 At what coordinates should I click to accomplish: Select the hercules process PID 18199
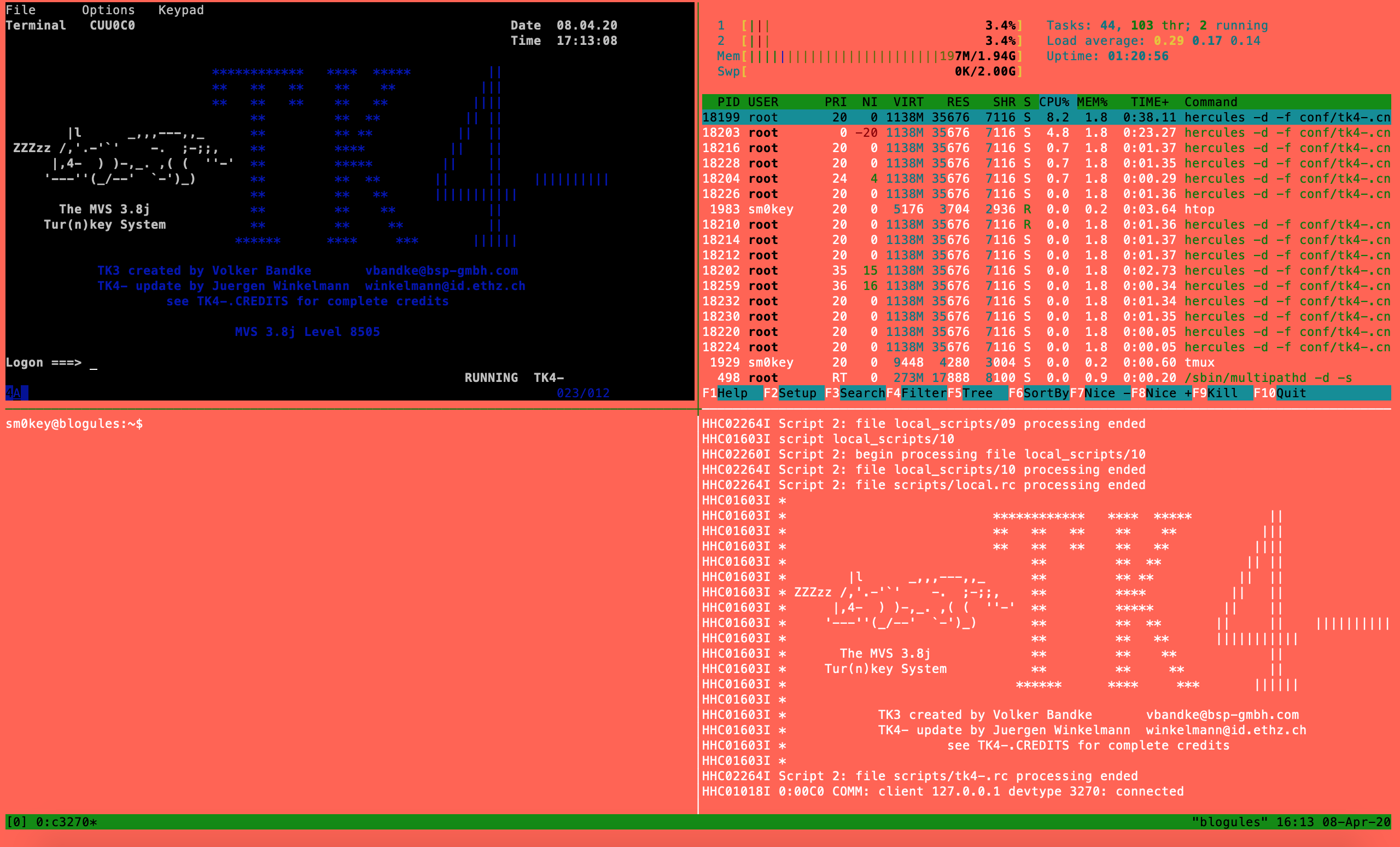click(x=966, y=117)
